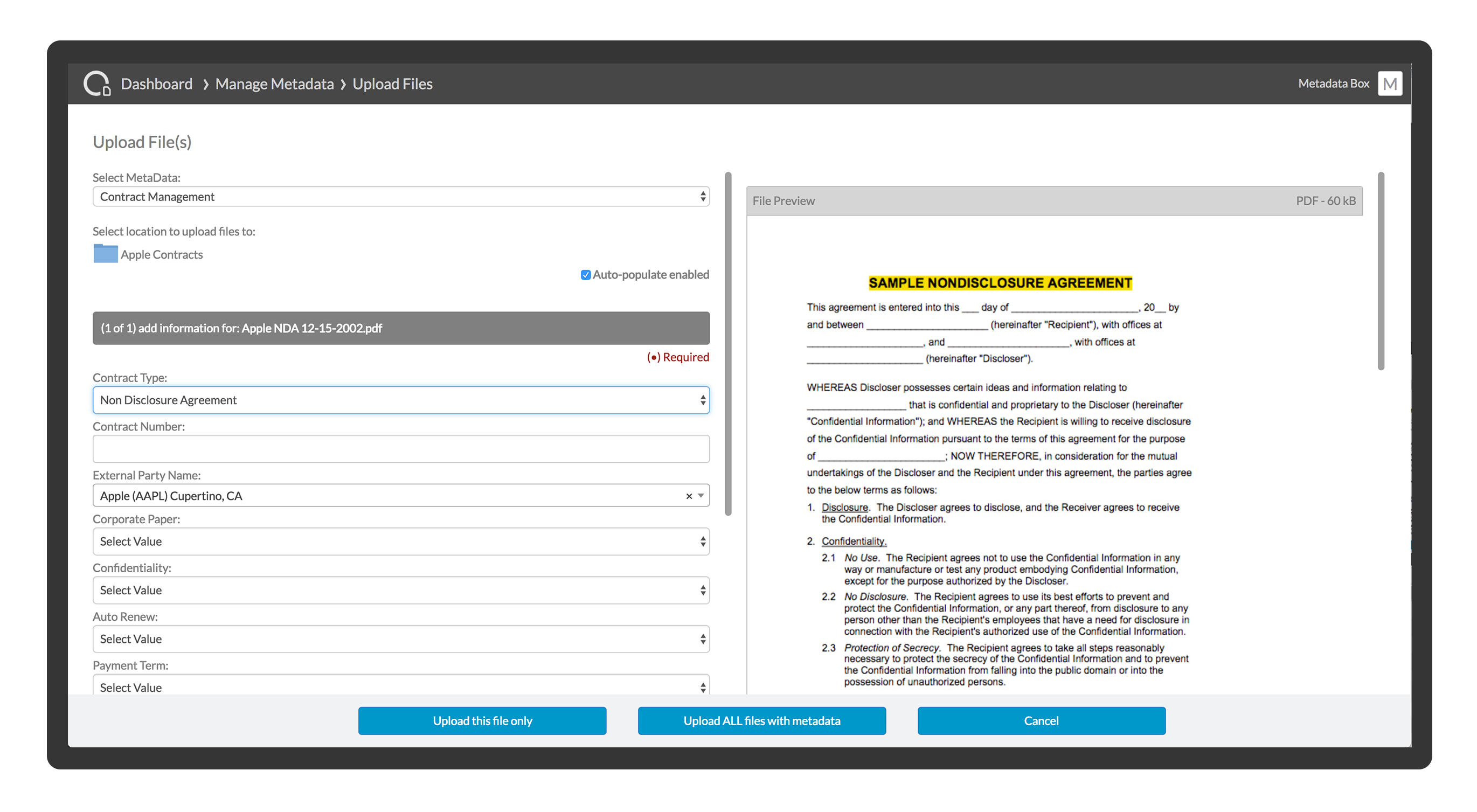Open the M user avatar icon
Image resolution: width=1477 pixels, height=812 pixels.
pyautogui.click(x=1389, y=84)
